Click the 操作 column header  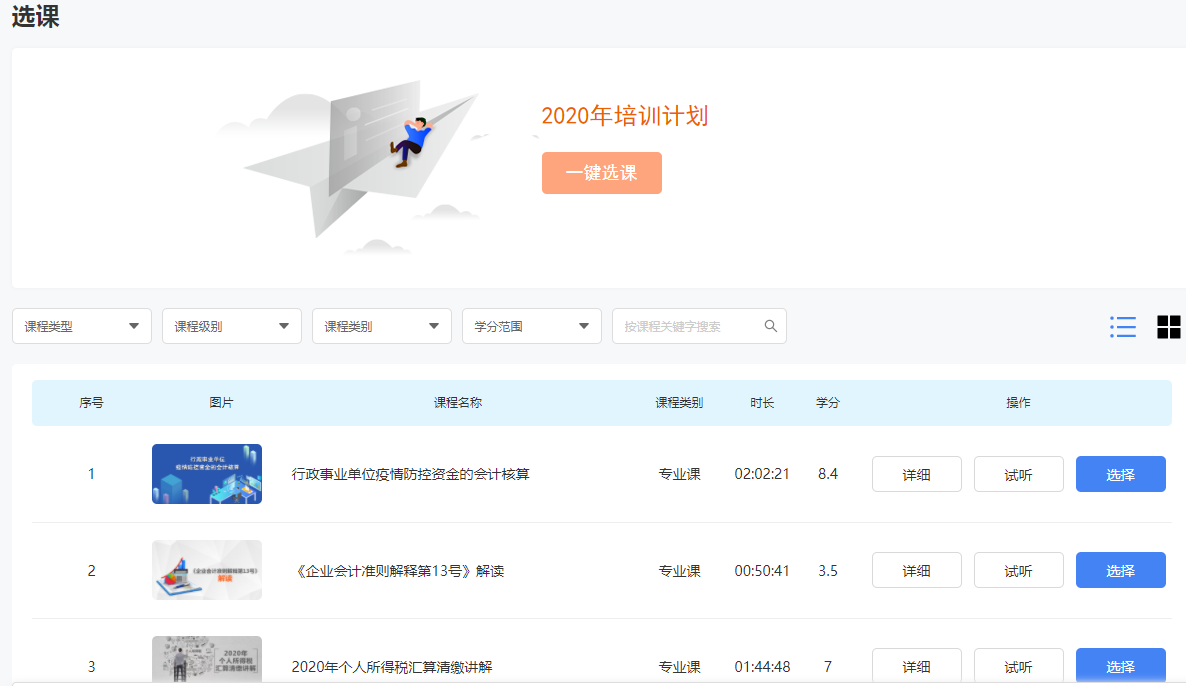pos(1018,402)
